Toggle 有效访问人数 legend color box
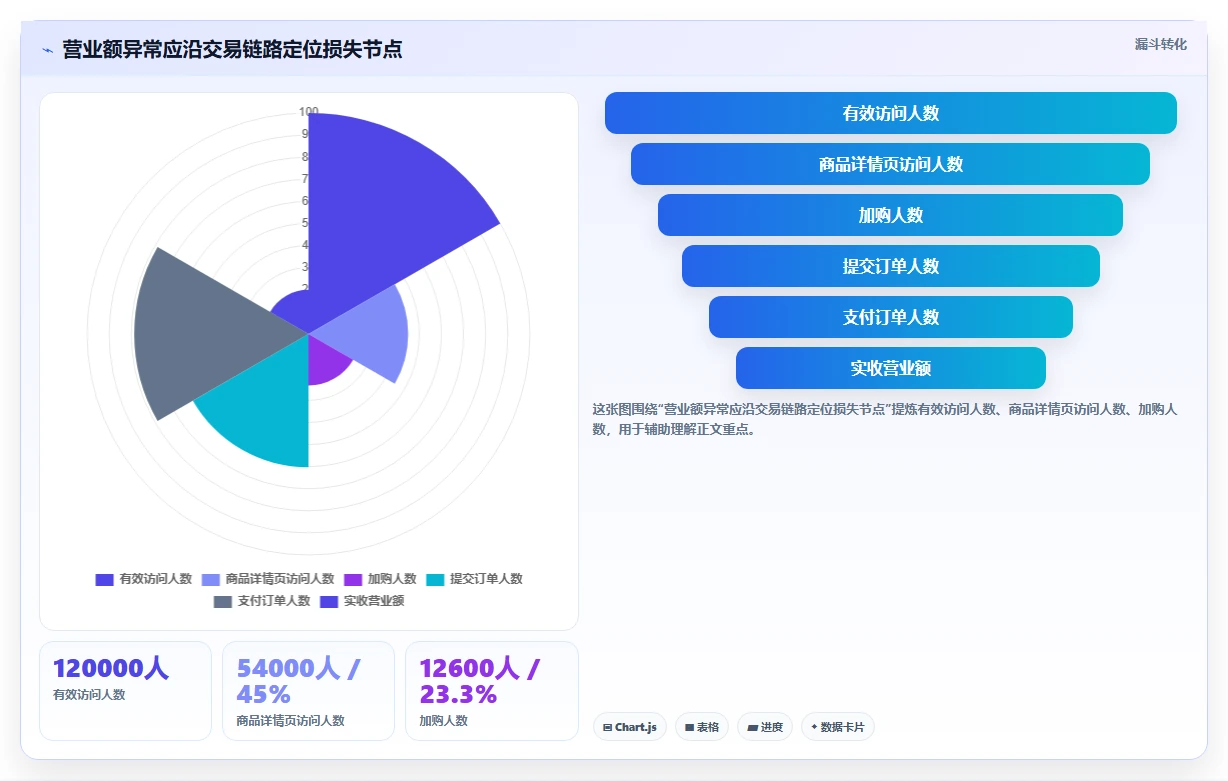This screenshot has height=781, width=1228. (104, 579)
